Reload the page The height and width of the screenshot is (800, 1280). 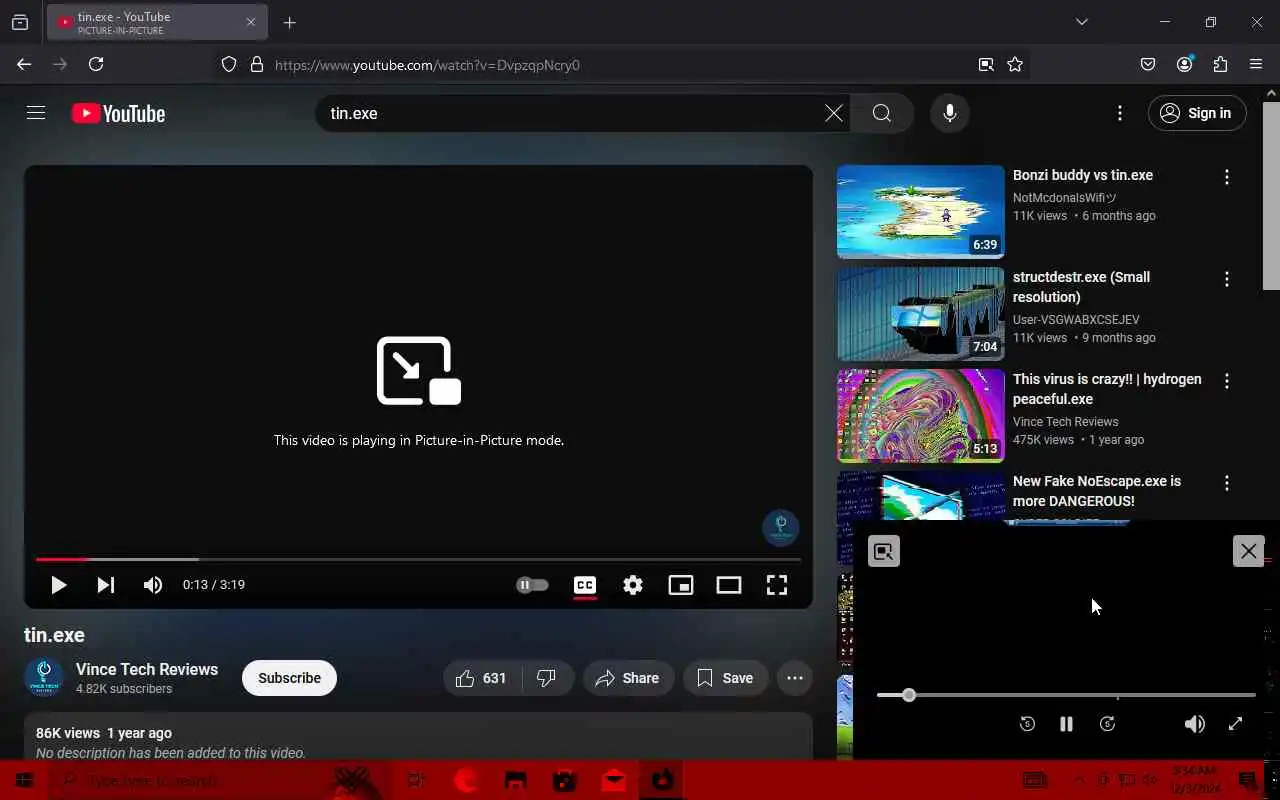coord(96,64)
